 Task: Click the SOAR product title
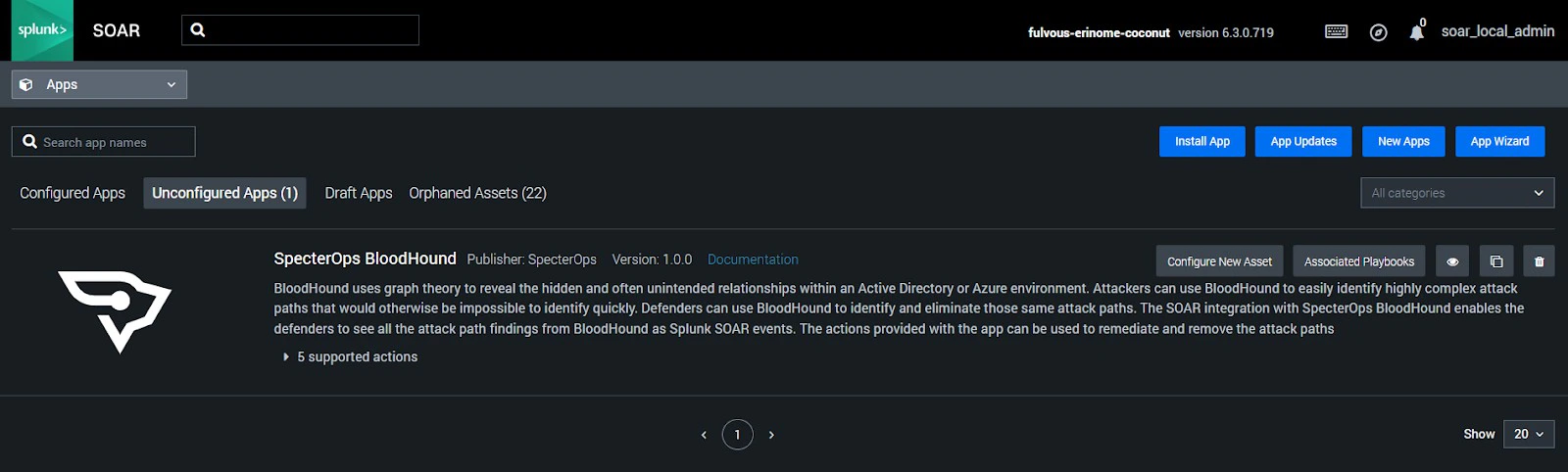point(117,30)
